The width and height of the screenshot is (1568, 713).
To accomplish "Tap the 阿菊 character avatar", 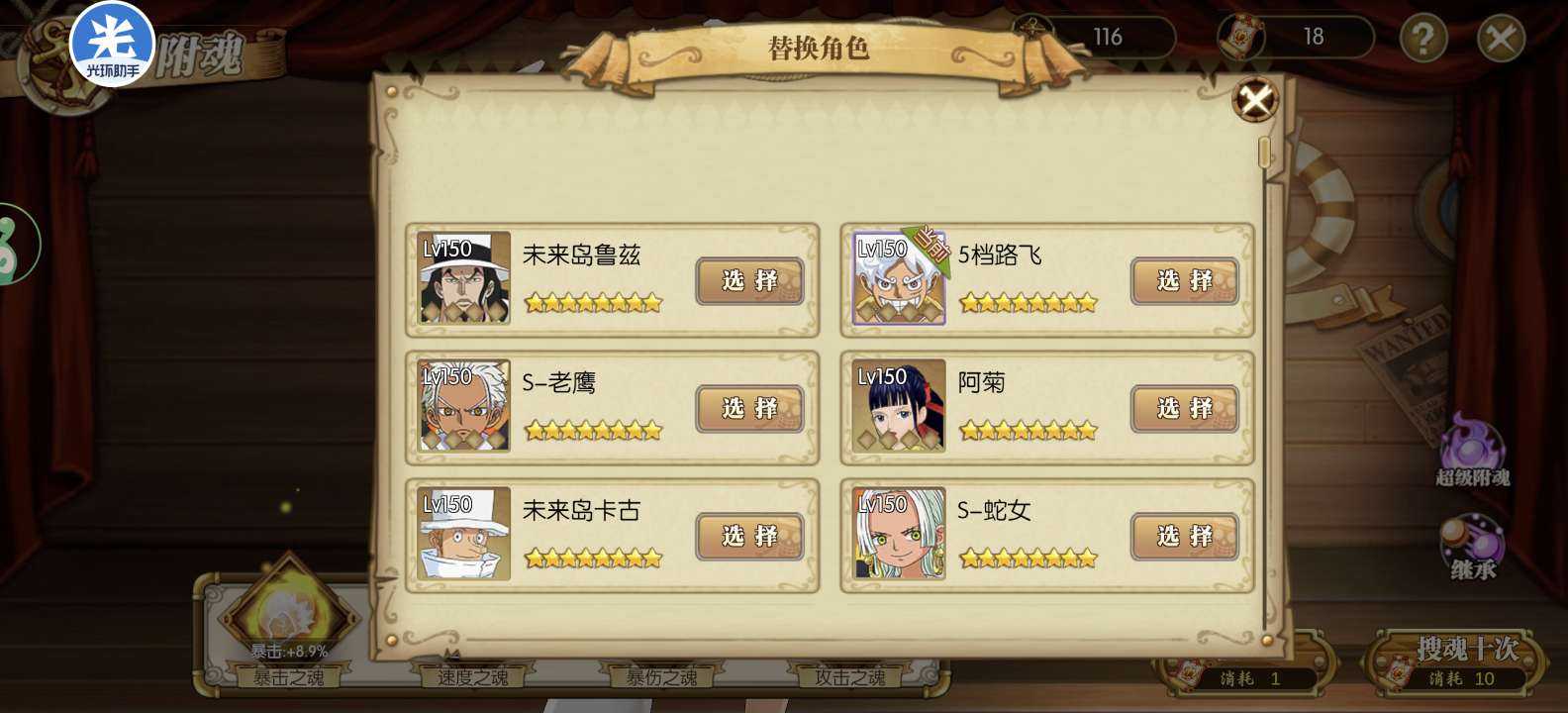I will [x=899, y=406].
